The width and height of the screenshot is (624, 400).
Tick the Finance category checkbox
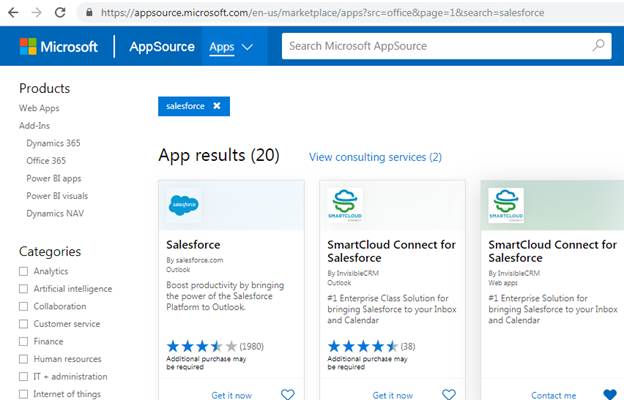pos(24,341)
